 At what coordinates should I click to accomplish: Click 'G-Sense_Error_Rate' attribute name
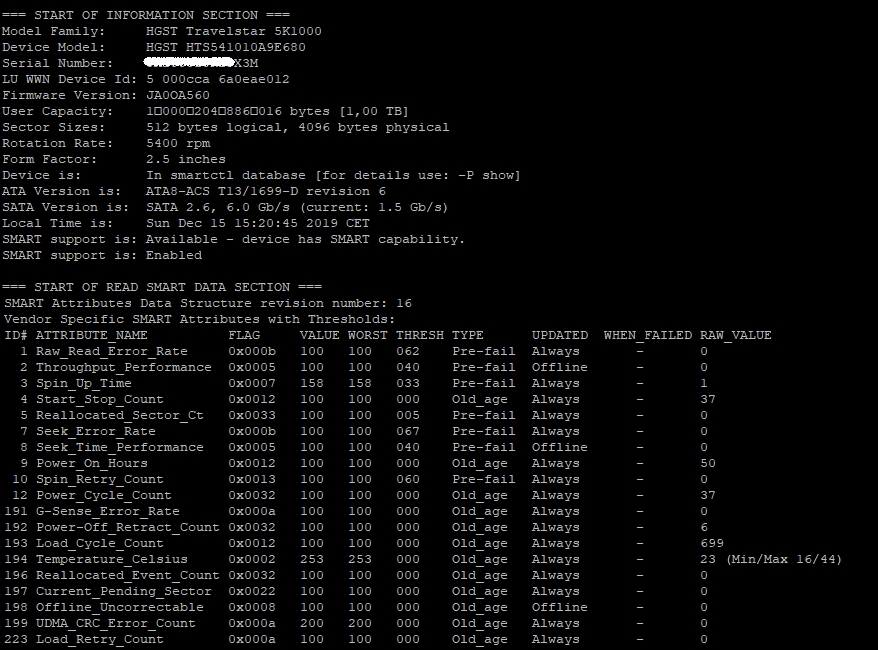coord(108,512)
